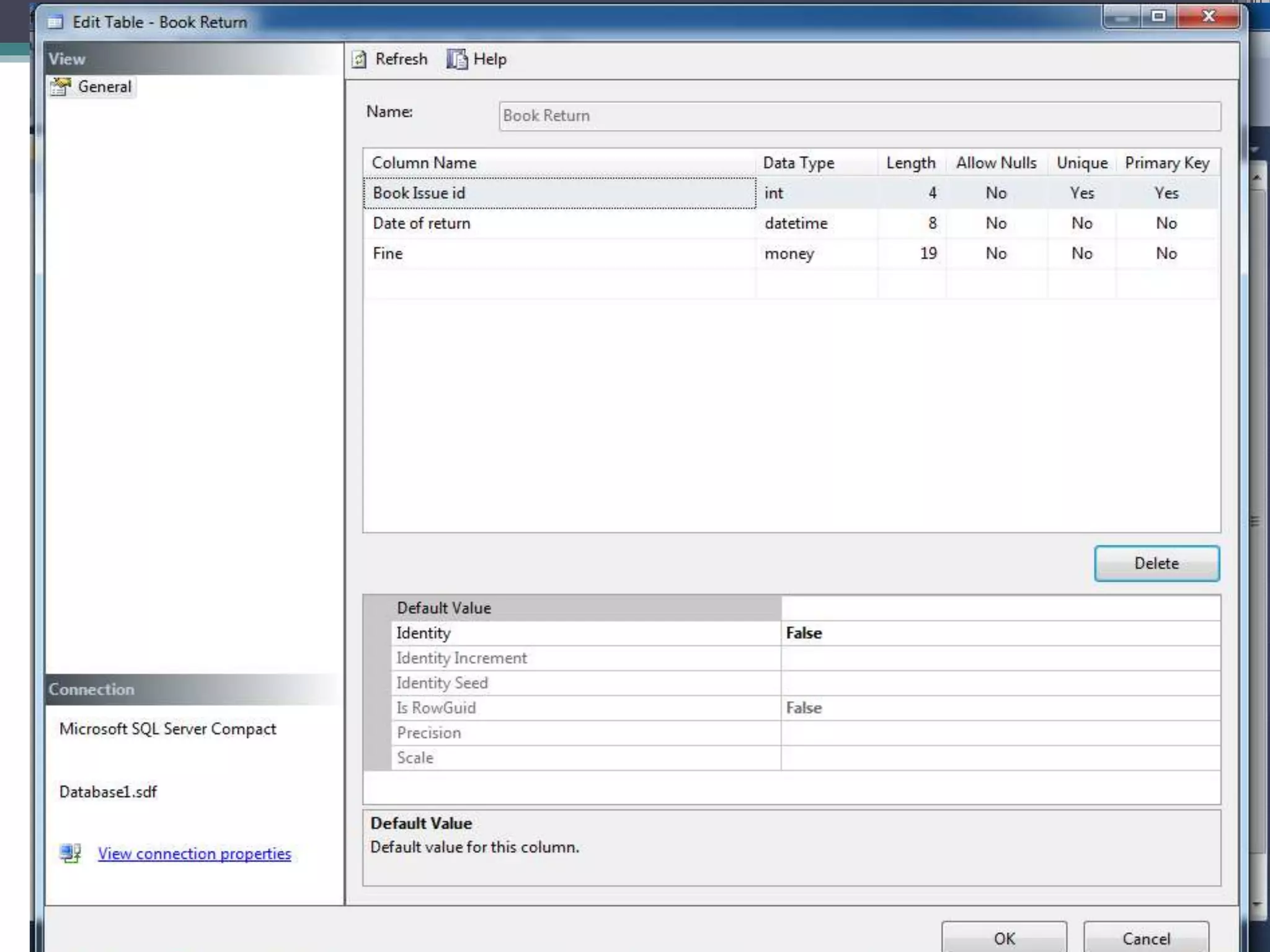Click the Cancel button
1270x952 pixels.
pos(1146,937)
